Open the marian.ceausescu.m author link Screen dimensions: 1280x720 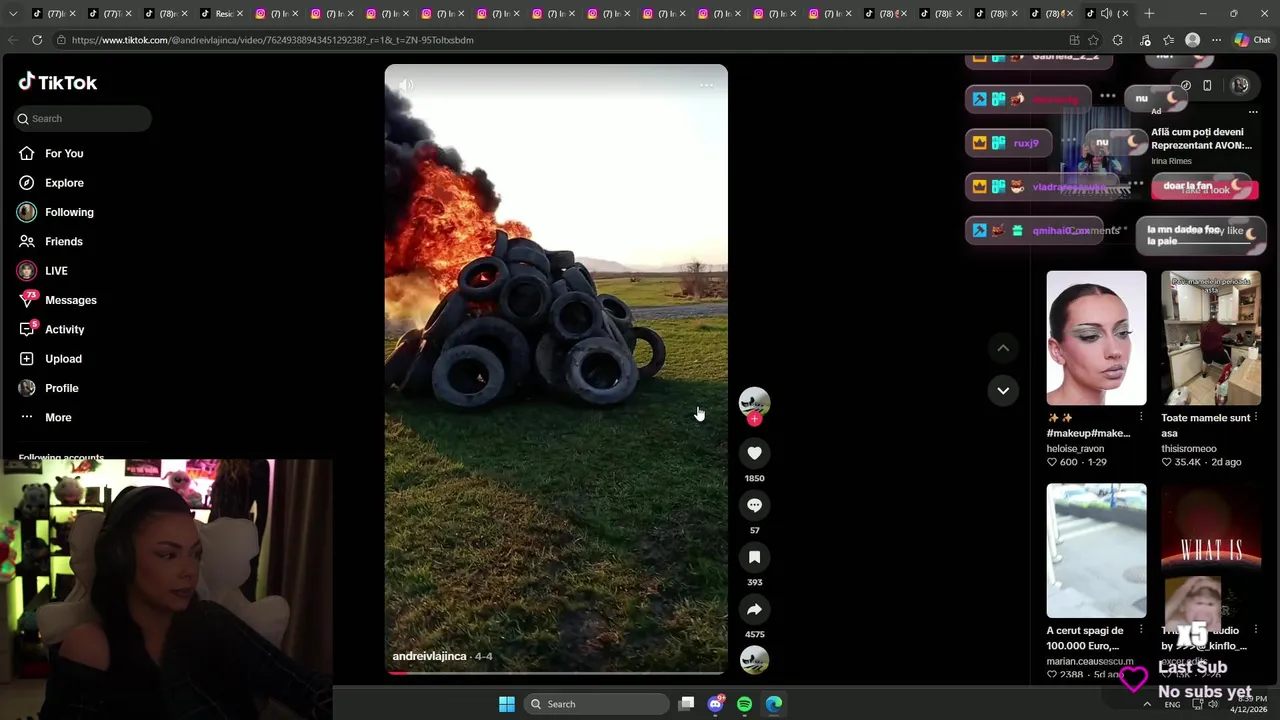pos(1090,661)
